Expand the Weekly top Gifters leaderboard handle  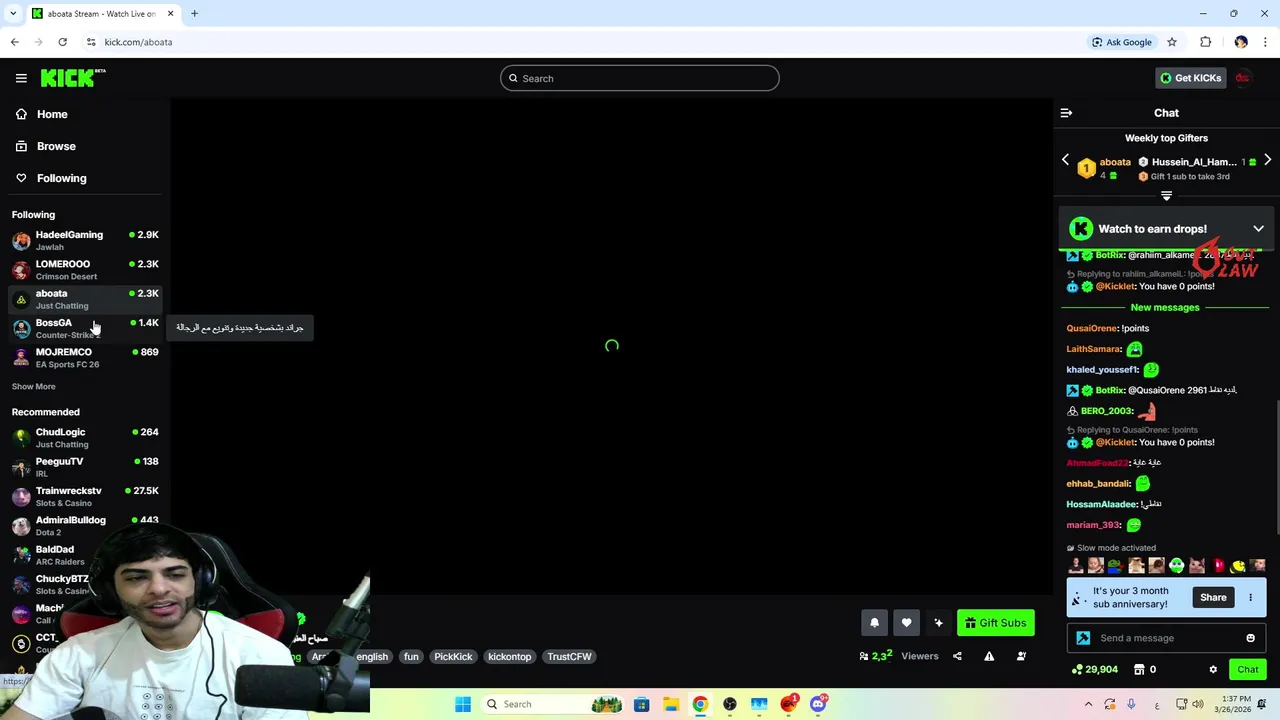tap(1166, 196)
